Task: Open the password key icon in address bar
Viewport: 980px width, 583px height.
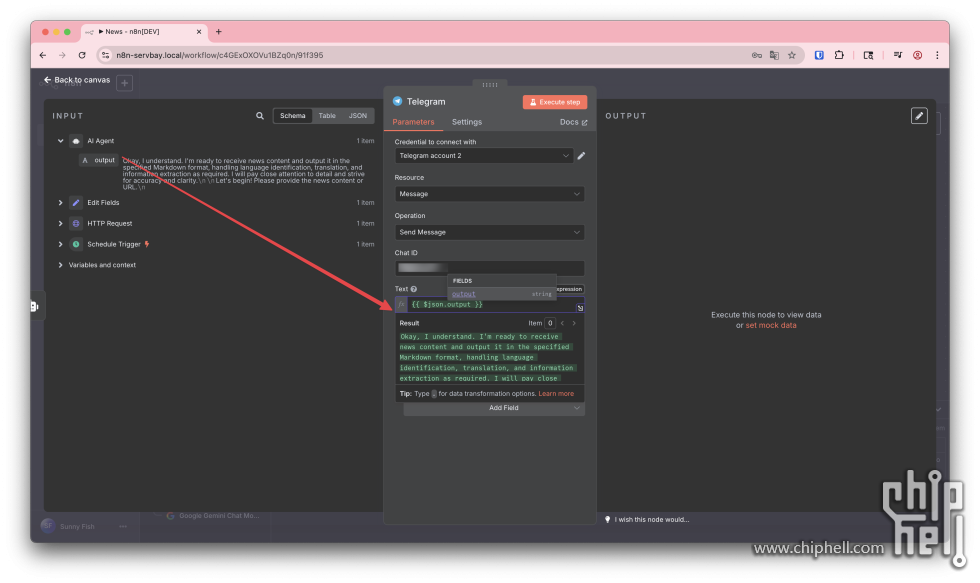Action: click(x=756, y=55)
